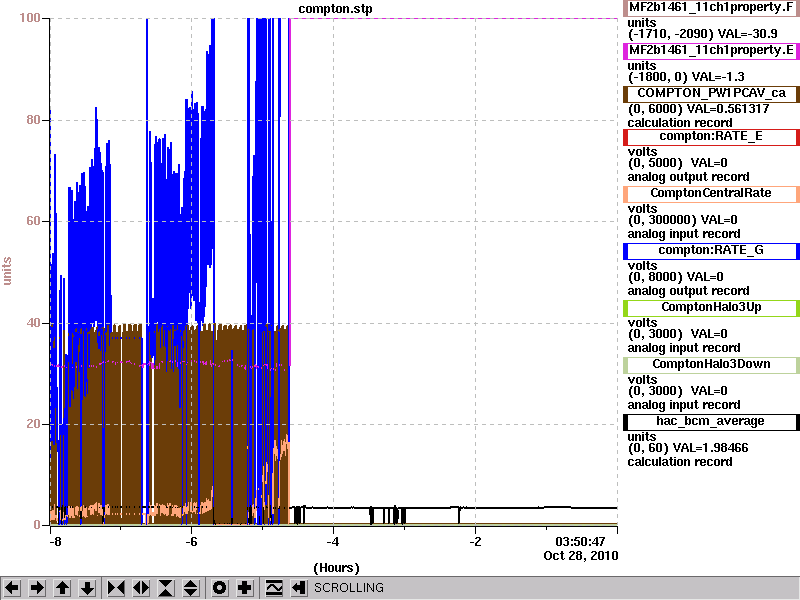The height and width of the screenshot is (600, 800).
Task: Click the circle toolbar icon
Action: [219, 588]
